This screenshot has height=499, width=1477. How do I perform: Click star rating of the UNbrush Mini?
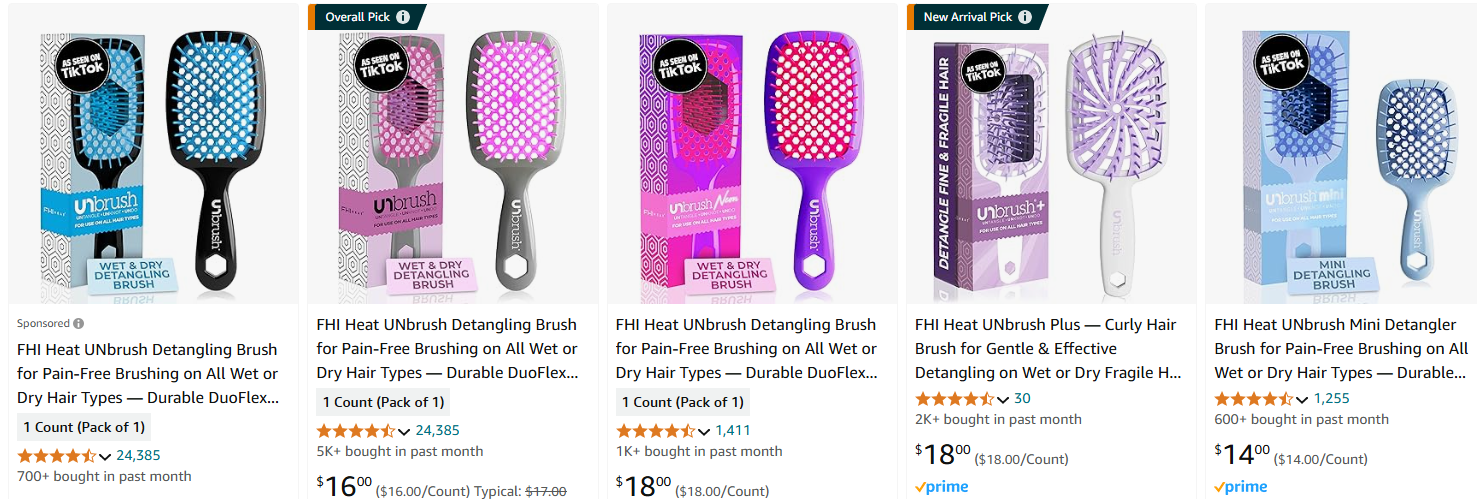1254,398
